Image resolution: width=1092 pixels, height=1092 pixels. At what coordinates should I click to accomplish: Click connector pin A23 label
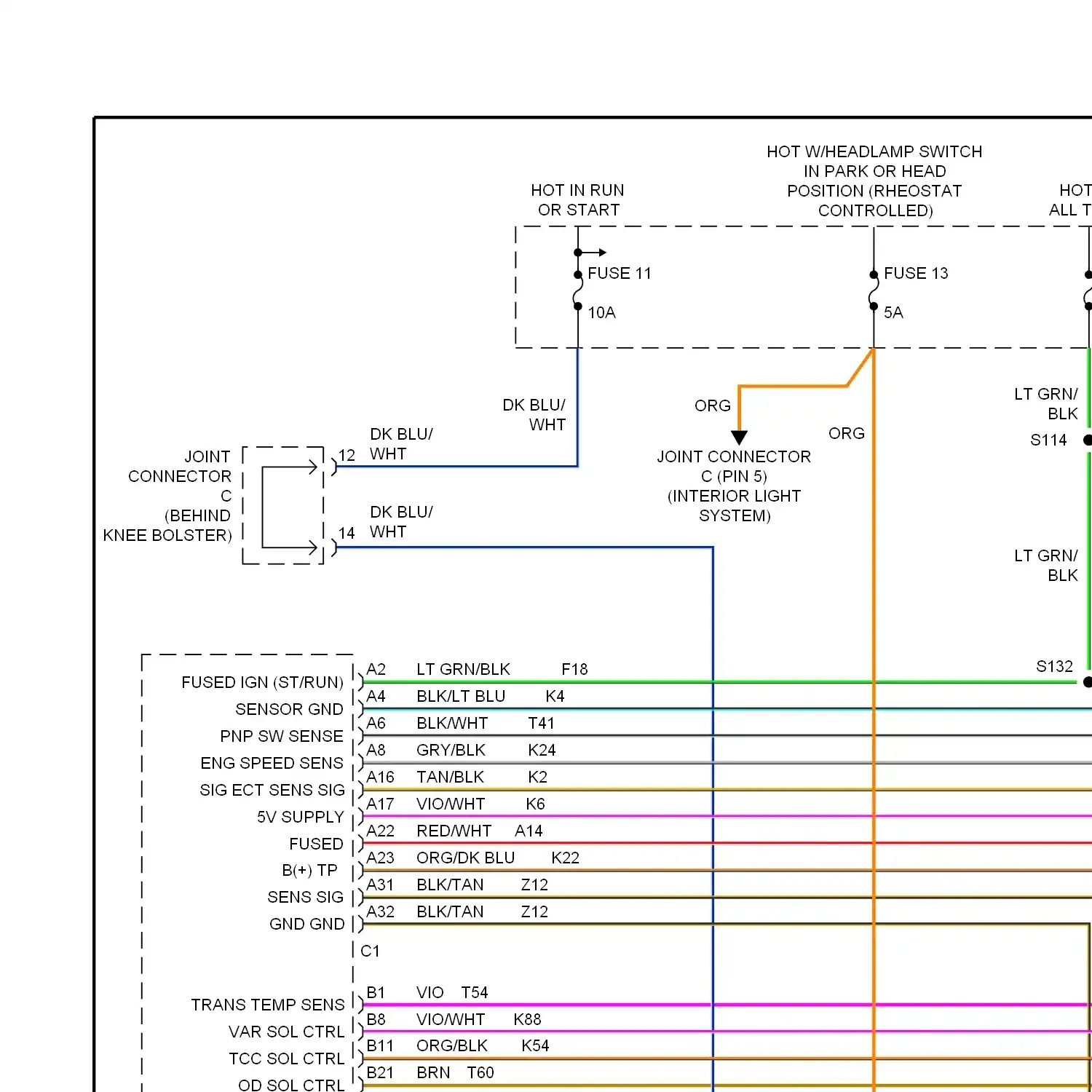coord(380,858)
